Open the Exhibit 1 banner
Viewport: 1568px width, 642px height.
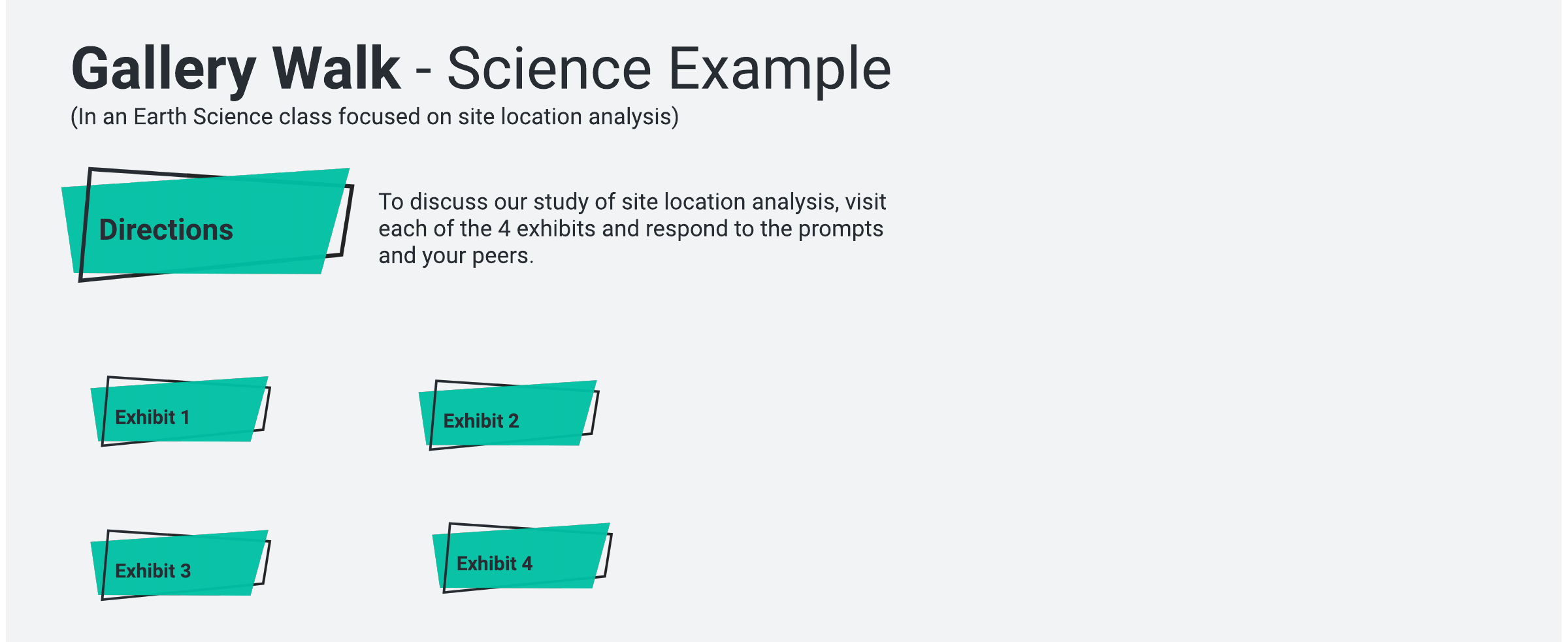pyautogui.click(x=179, y=411)
